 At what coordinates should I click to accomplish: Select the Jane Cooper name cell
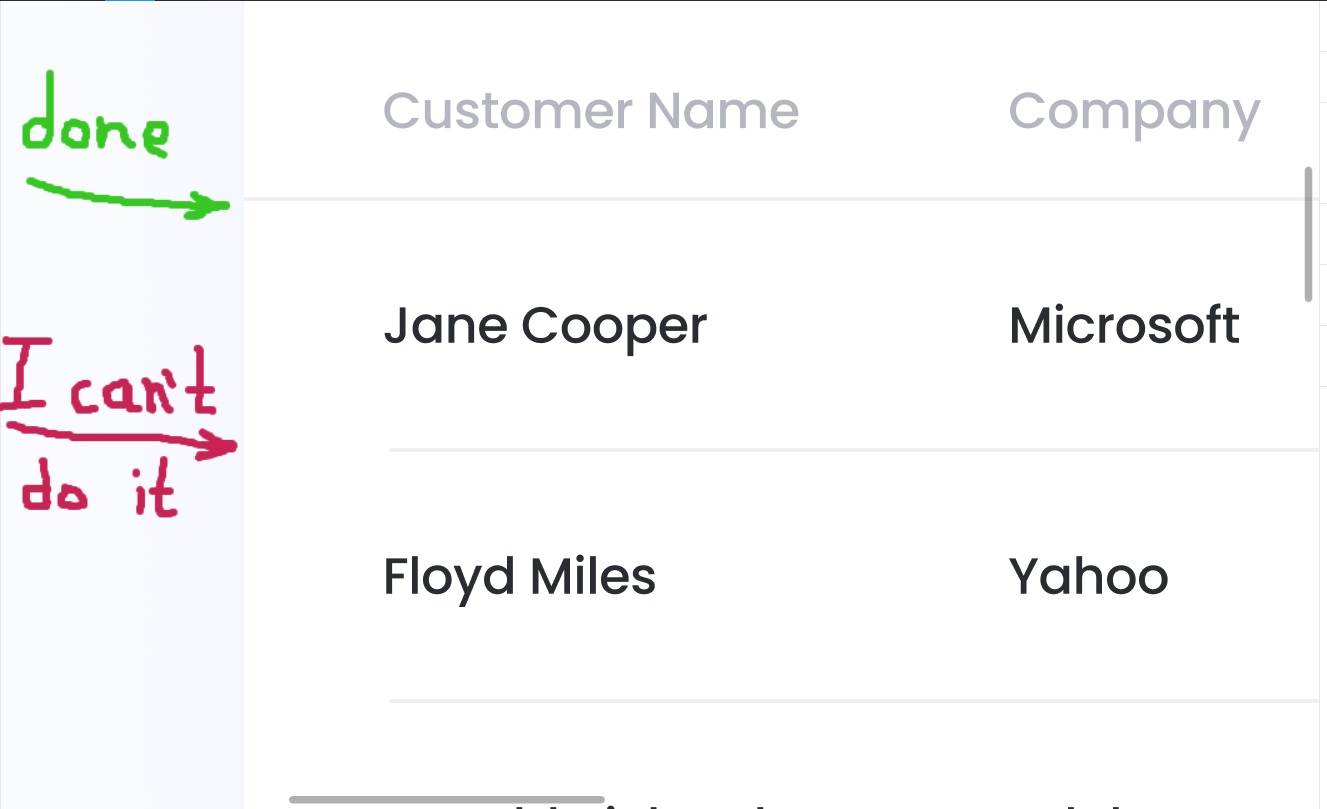click(x=545, y=327)
